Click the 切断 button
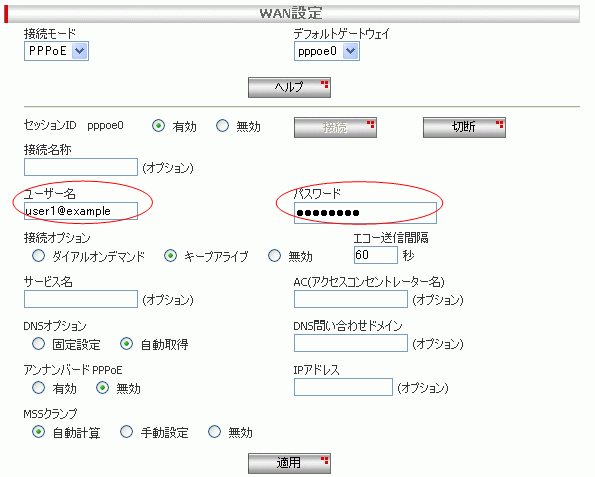 click(464, 128)
